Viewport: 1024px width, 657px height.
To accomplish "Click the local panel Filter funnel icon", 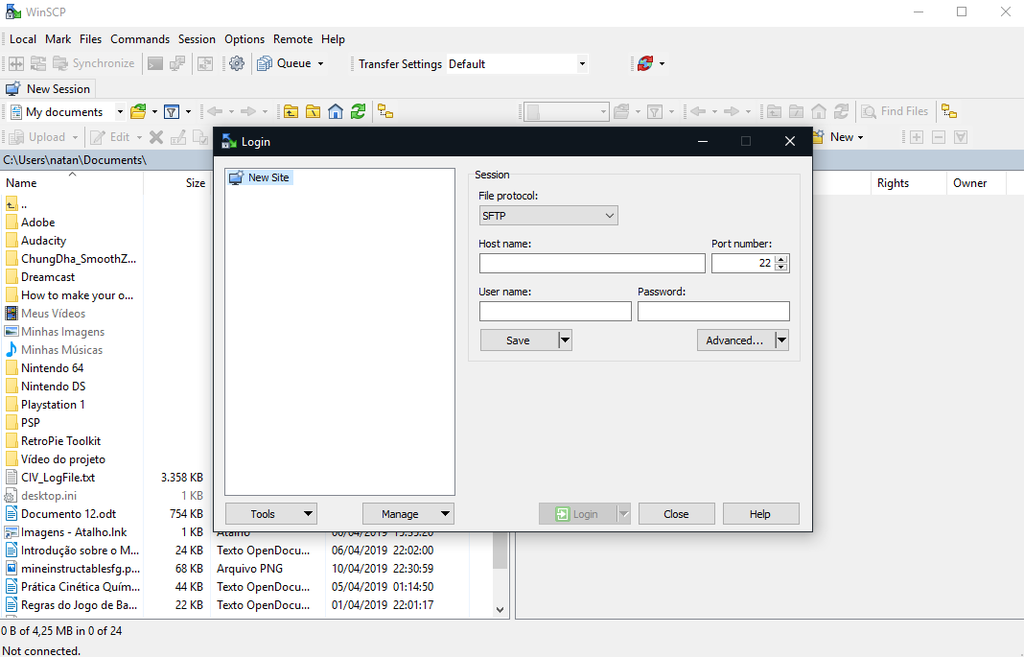I will (171, 112).
